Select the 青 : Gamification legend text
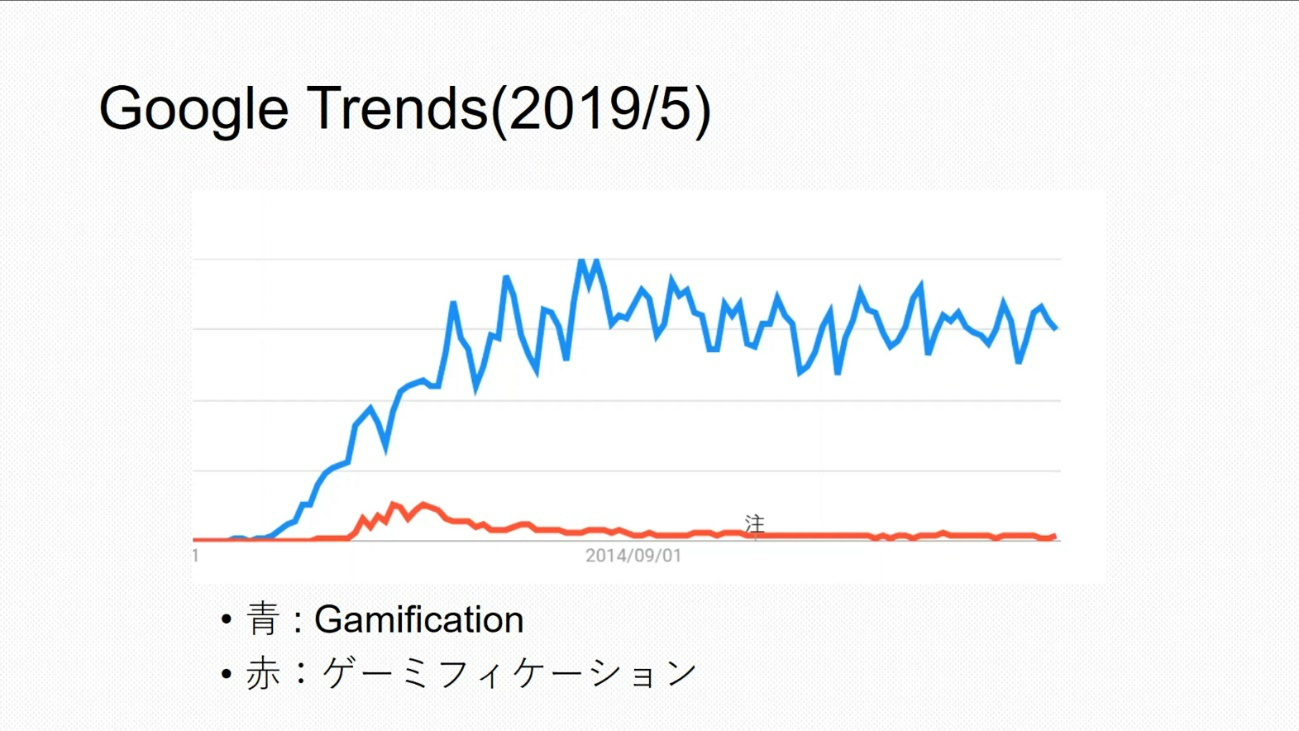 point(385,620)
